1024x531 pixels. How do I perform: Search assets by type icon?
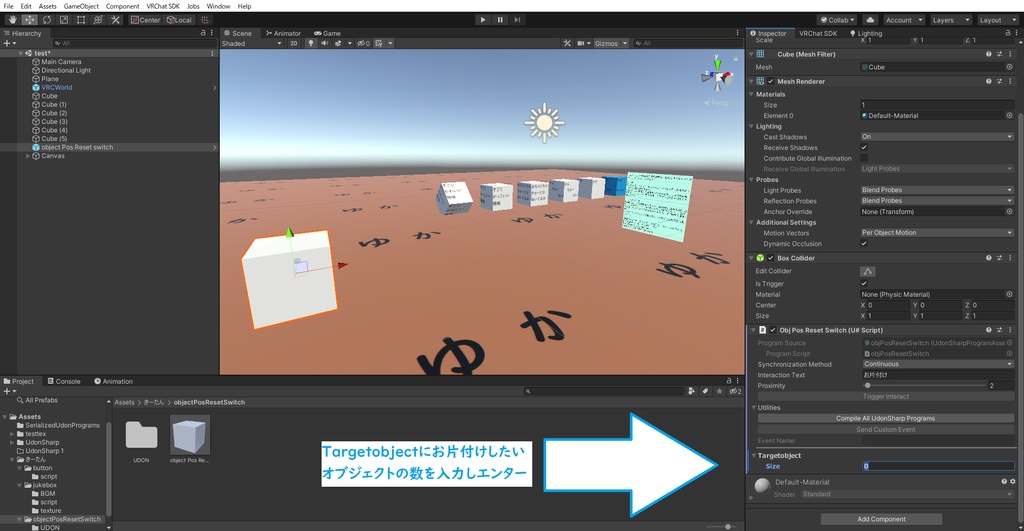(x=691, y=391)
